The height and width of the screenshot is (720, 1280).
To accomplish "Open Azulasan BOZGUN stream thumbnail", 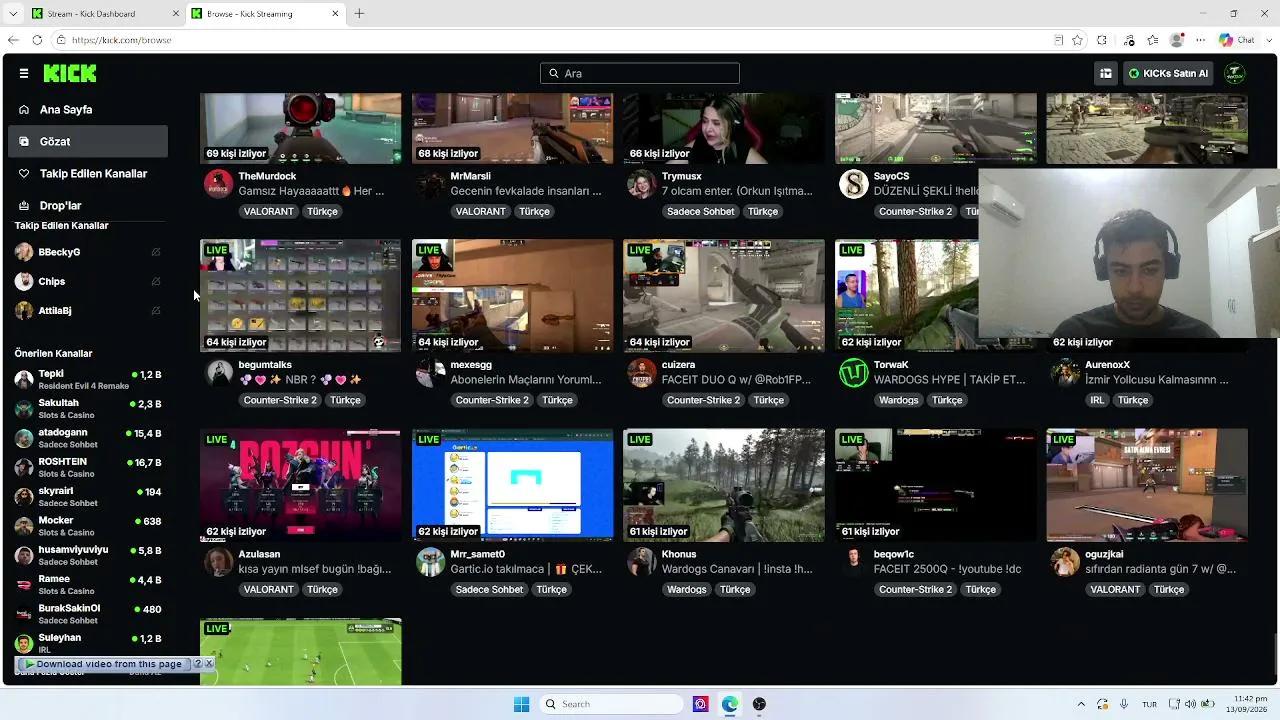I will click(301, 485).
